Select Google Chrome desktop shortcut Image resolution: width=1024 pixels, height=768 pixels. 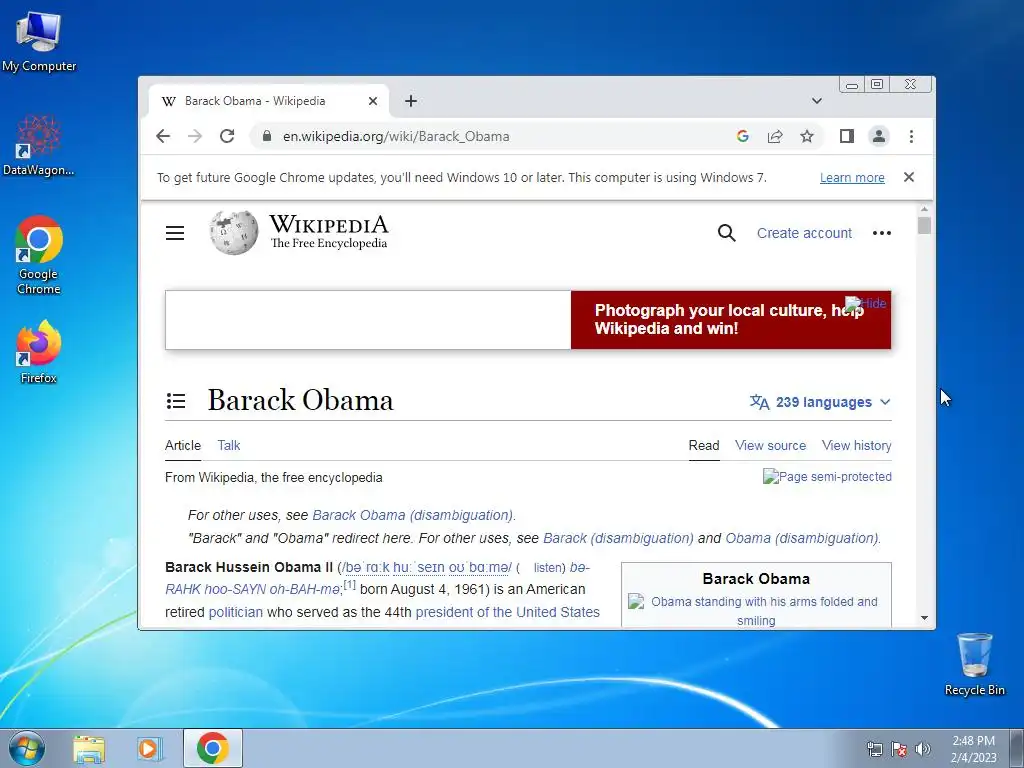pyautogui.click(x=39, y=255)
